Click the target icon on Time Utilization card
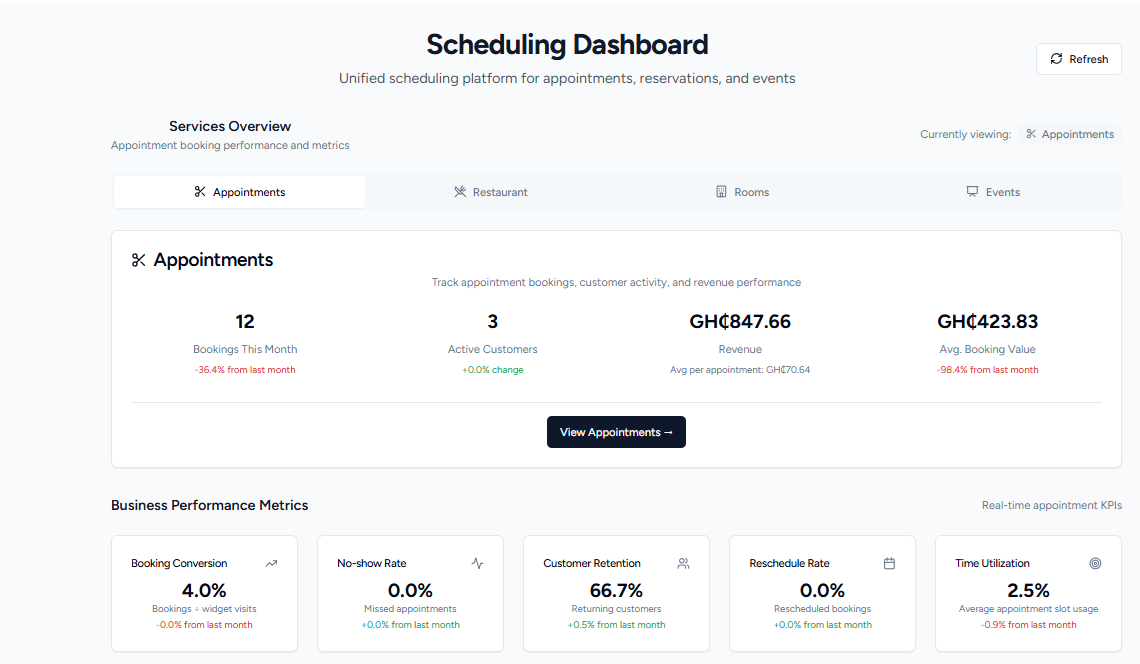Image resolution: width=1140 pixels, height=664 pixels. click(1095, 564)
